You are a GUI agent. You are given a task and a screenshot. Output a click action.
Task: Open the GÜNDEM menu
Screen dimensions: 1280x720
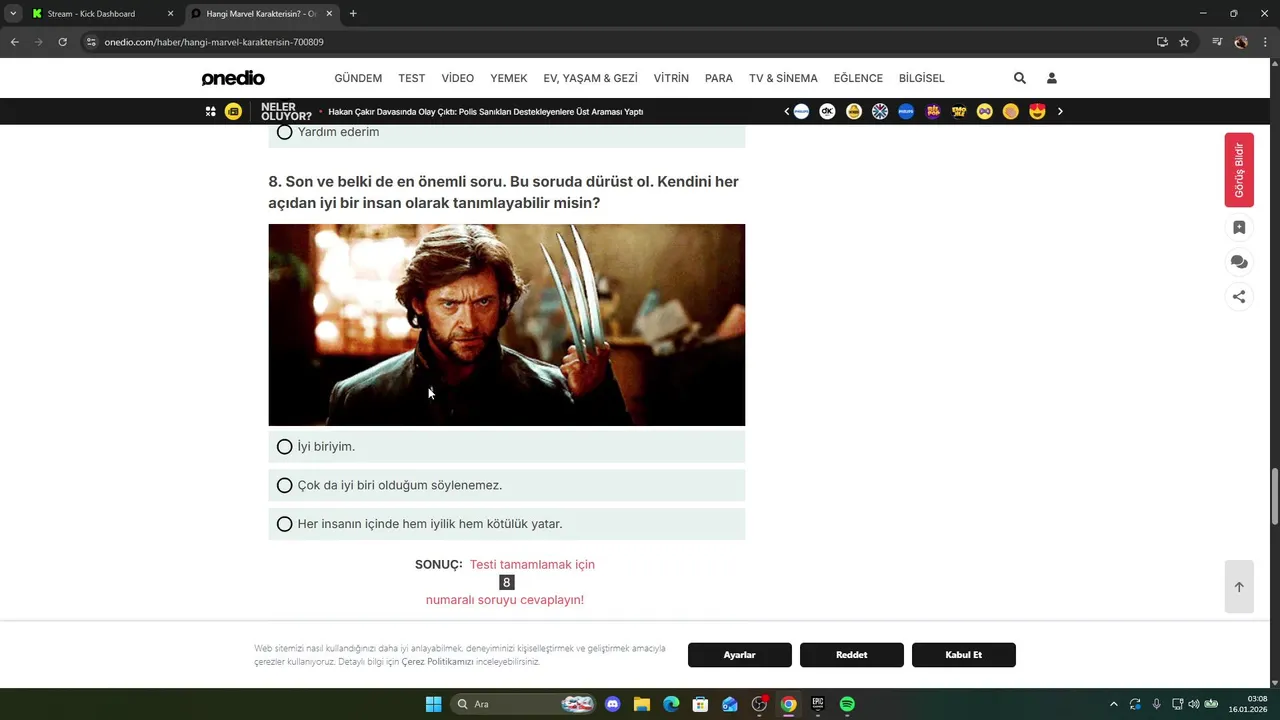(358, 78)
